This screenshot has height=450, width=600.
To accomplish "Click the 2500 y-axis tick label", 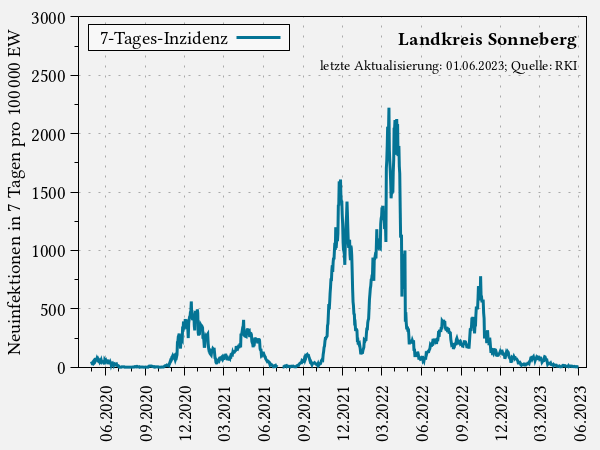I will [48, 76].
